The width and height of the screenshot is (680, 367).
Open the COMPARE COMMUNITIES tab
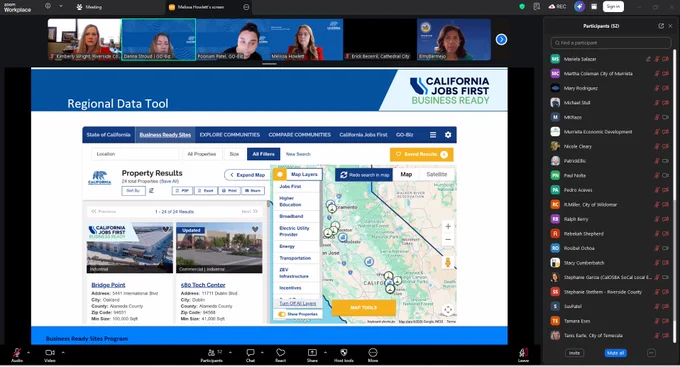click(300, 135)
